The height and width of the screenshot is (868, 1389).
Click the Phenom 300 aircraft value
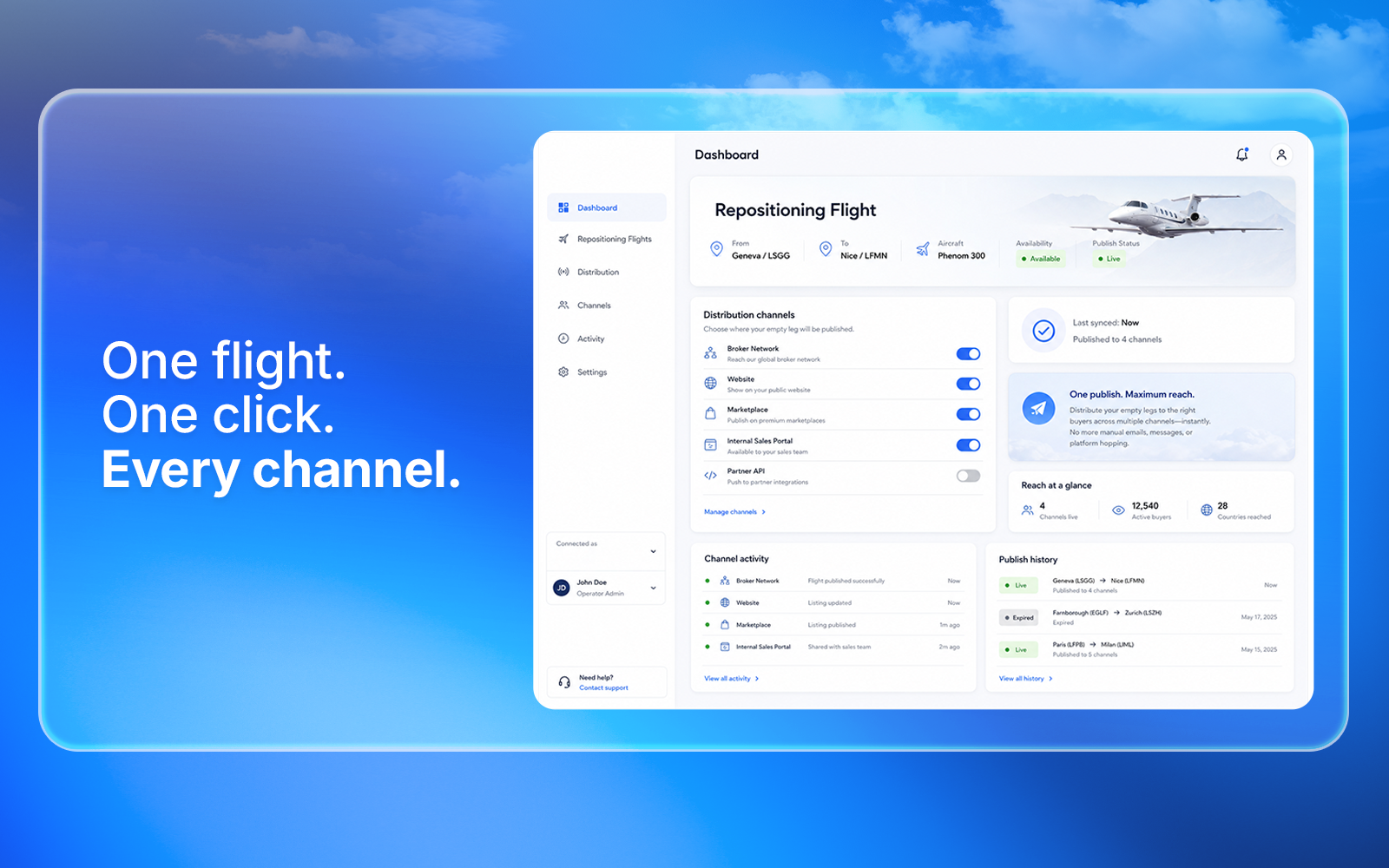point(961,256)
